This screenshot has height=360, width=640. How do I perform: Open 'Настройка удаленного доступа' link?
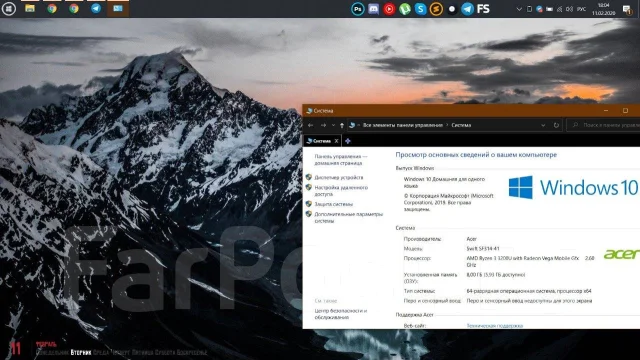(341, 191)
